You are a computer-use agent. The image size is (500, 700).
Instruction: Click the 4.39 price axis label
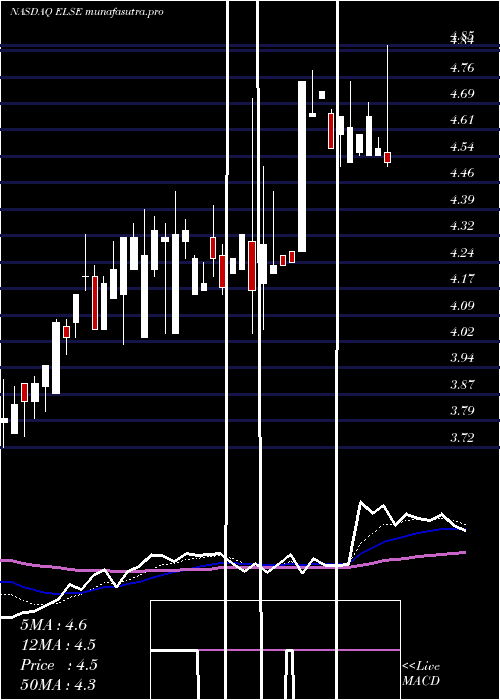tap(462, 200)
